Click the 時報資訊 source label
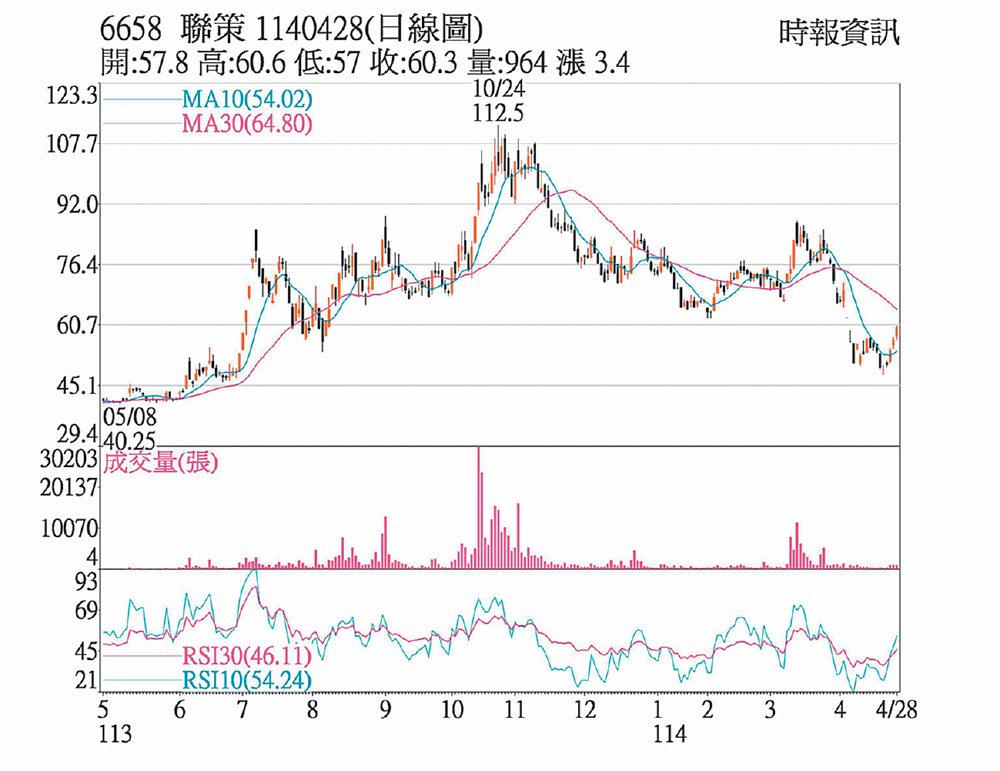The height and width of the screenshot is (771, 1000). coord(838,32)
